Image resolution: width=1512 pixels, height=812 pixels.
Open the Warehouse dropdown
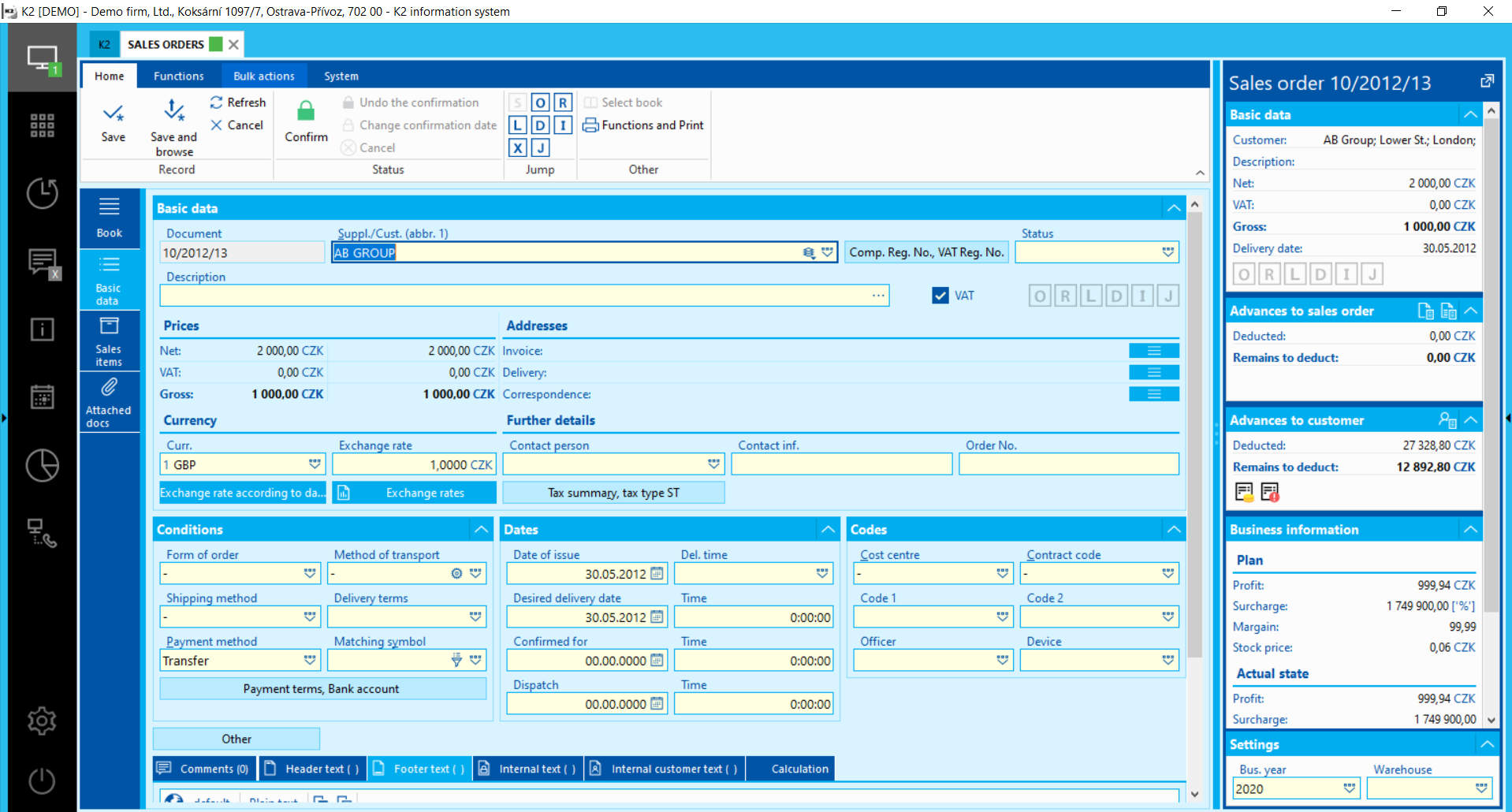click(1481, 788)
